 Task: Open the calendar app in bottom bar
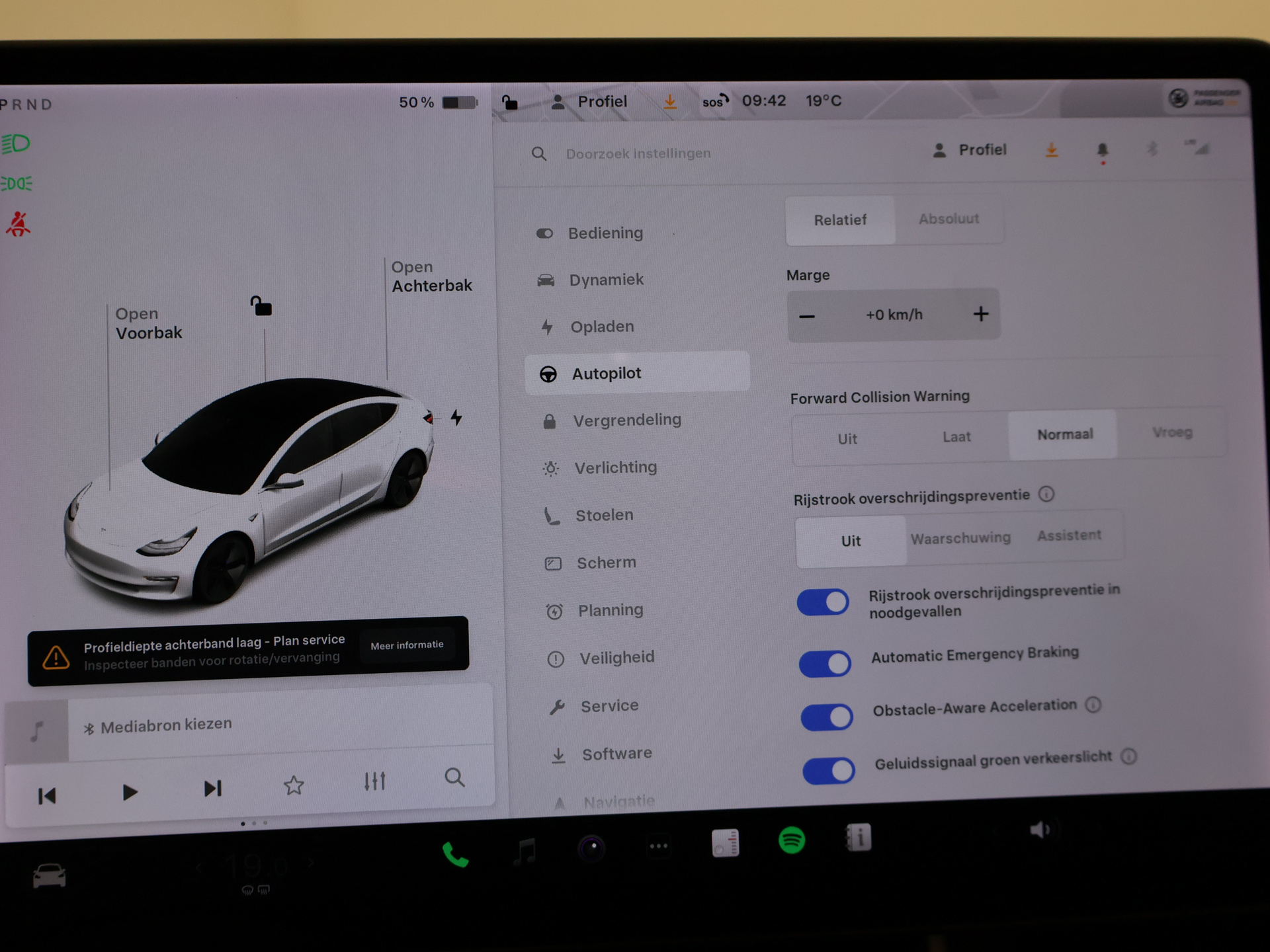[x=725, y=843]
